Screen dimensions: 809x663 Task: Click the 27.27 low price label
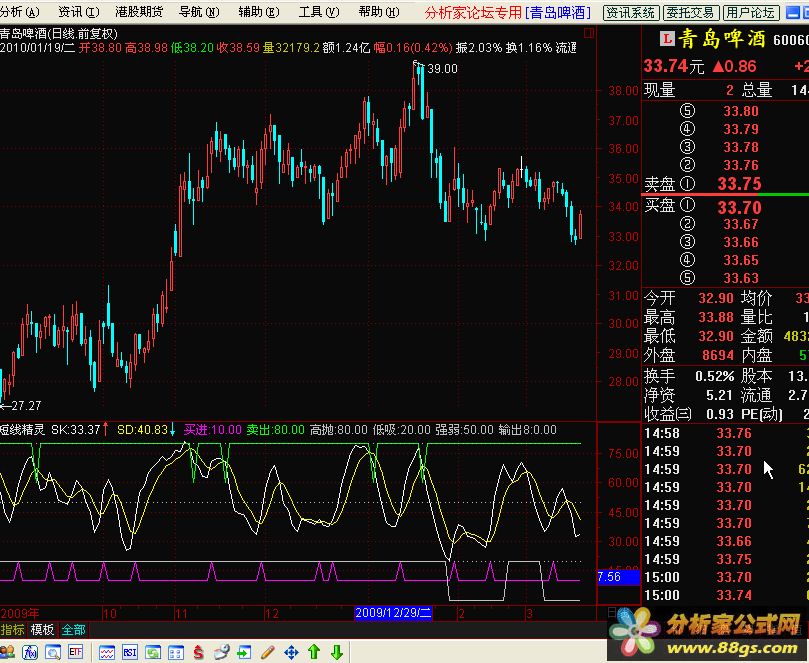point(26,406)
